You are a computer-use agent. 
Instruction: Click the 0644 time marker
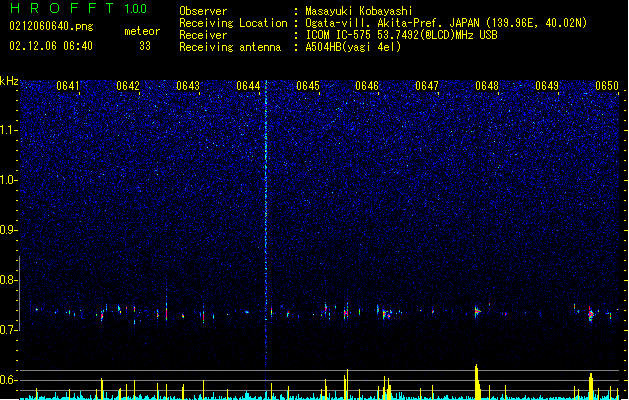tap(248, 86)
